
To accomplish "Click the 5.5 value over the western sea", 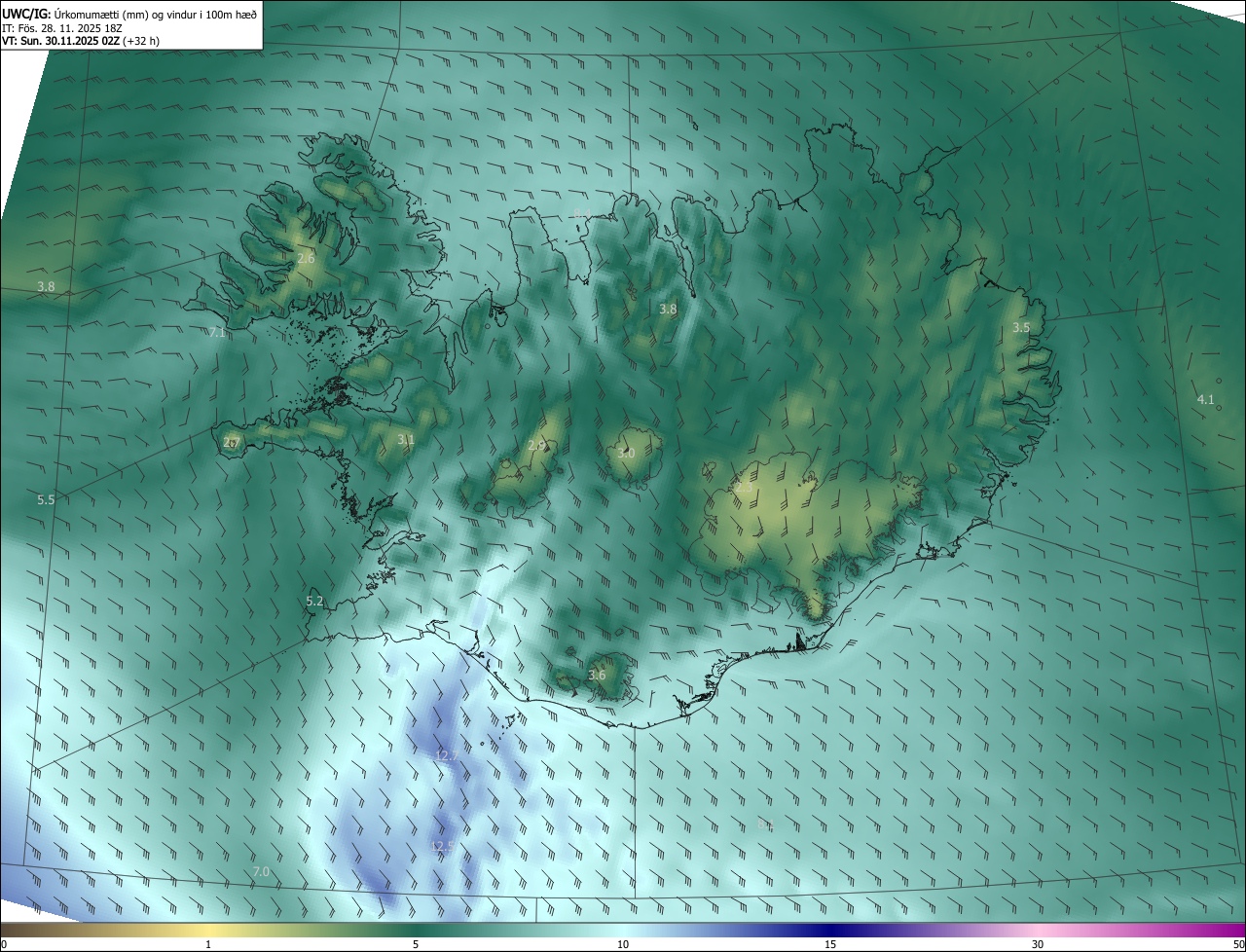I will click(46, 500).
